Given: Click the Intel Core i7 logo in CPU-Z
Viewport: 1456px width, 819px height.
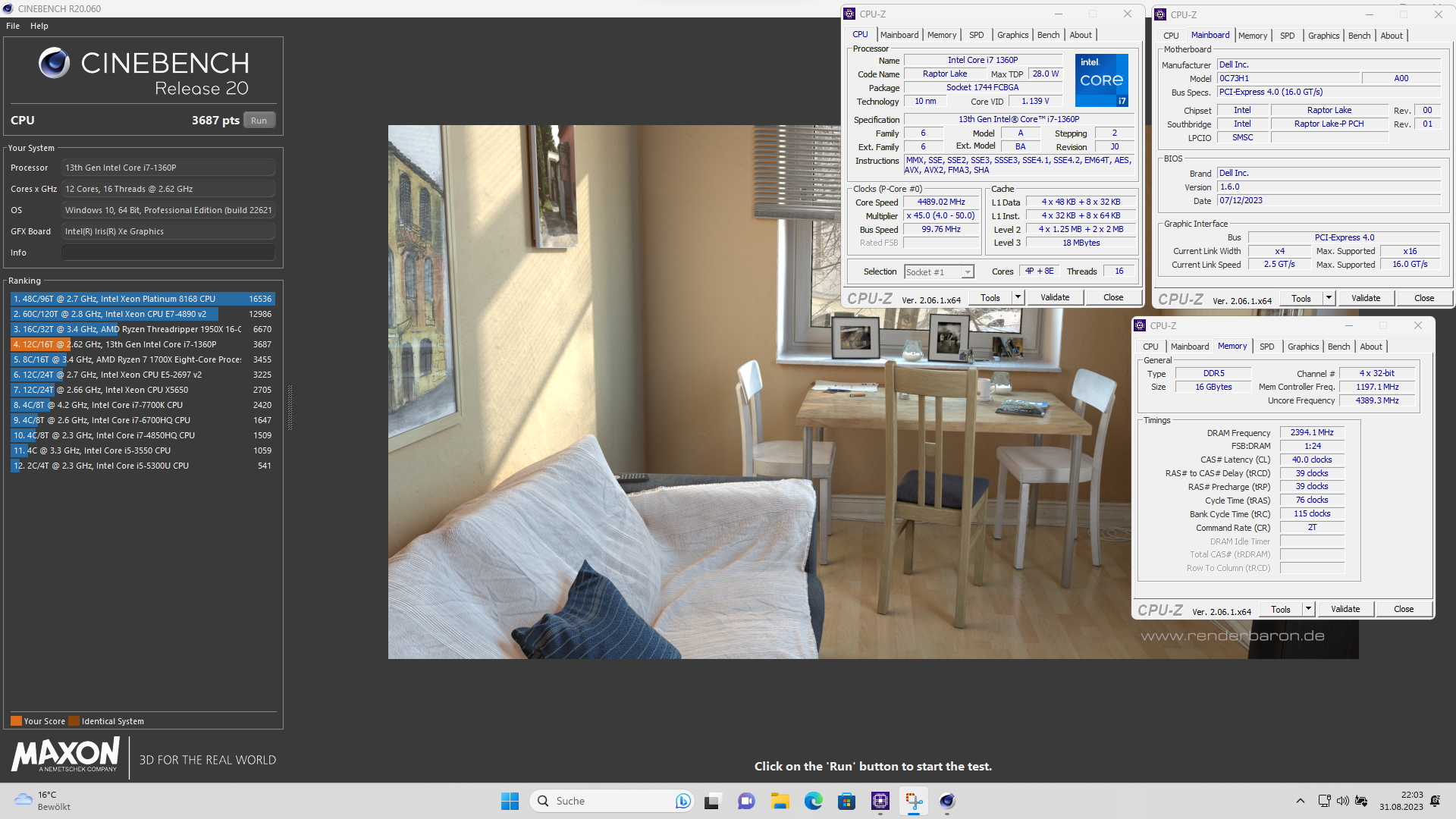Looking at the screenshot, I should [1101, 80].
